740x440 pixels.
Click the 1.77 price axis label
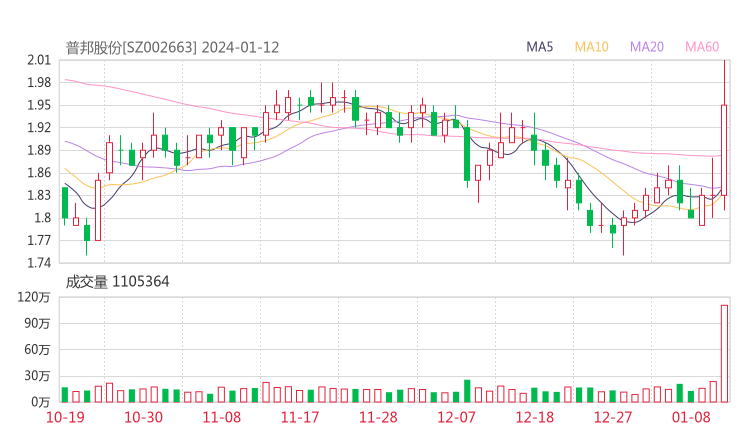coord(39,240)
